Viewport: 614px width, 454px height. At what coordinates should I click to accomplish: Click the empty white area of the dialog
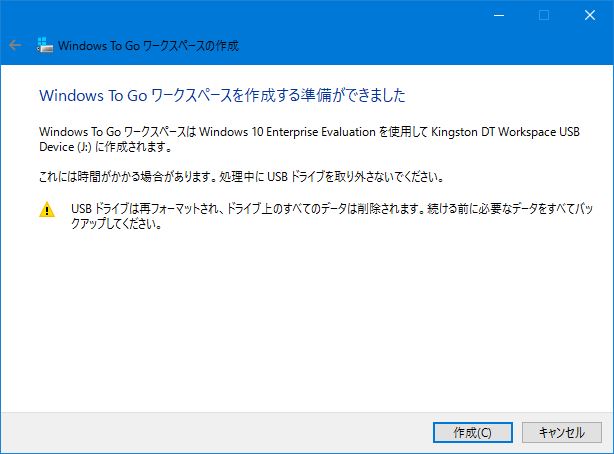click(x=307, y=321)
